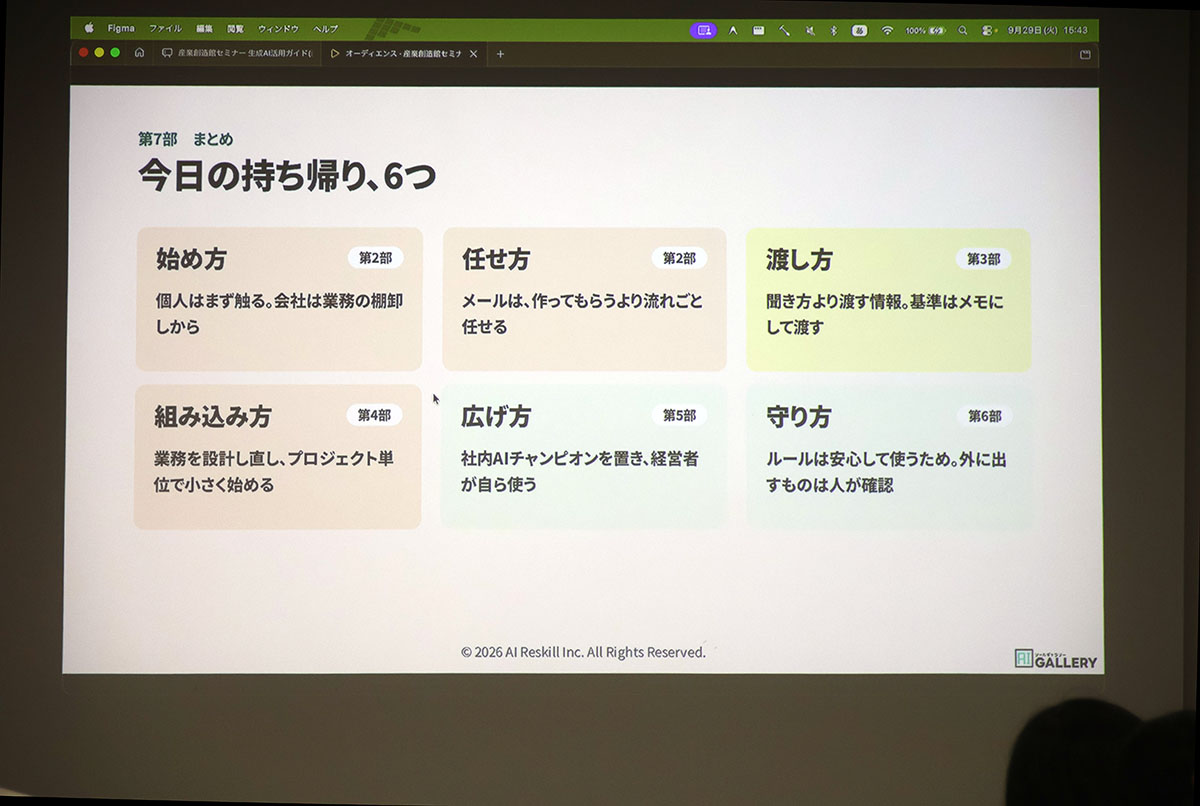Screen dimensions: 1200x806
Task: Click text 社内AIチャンピオンを置き、経営者が自ら使う
Action: [x=579, y=471]
